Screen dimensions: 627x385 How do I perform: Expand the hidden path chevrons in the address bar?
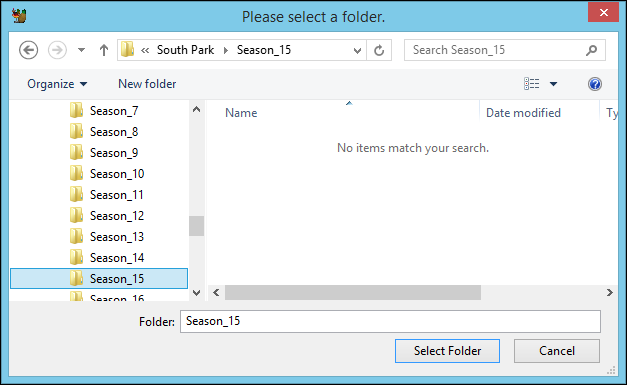[x=145, y=50]
